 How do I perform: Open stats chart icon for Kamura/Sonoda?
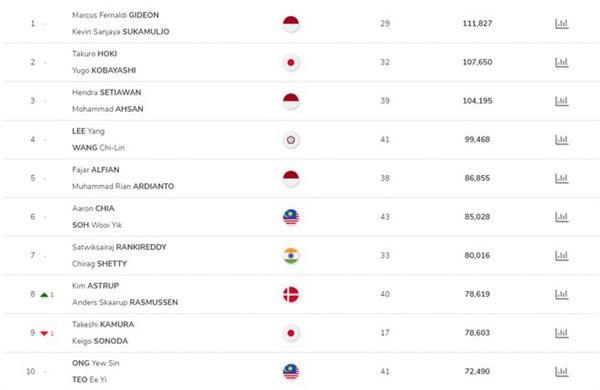pyautogui.click(x=561, y=333)
